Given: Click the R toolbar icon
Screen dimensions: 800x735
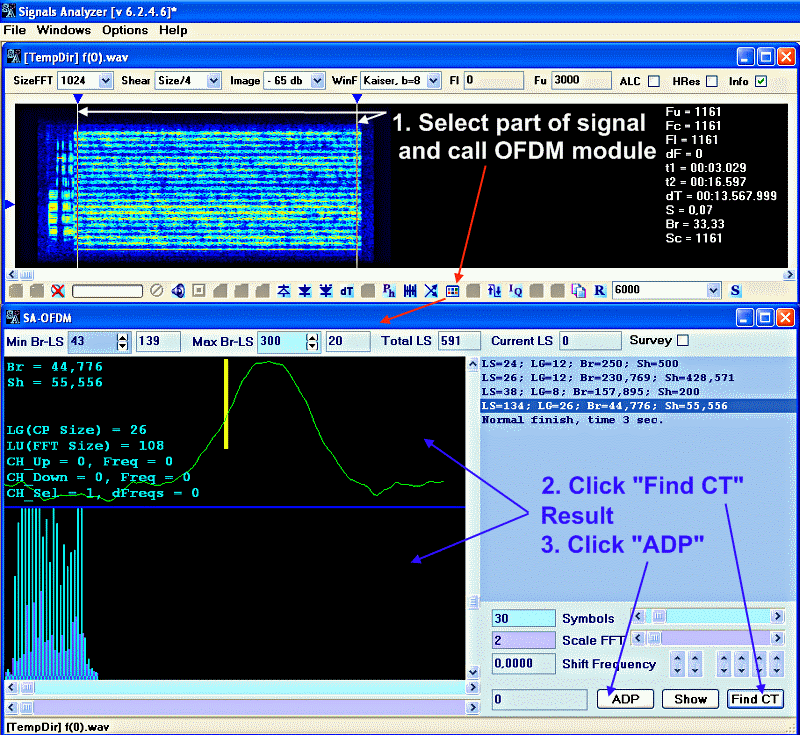Looking at the screenshot, I should pyautogui.click(x=599, y=290).
